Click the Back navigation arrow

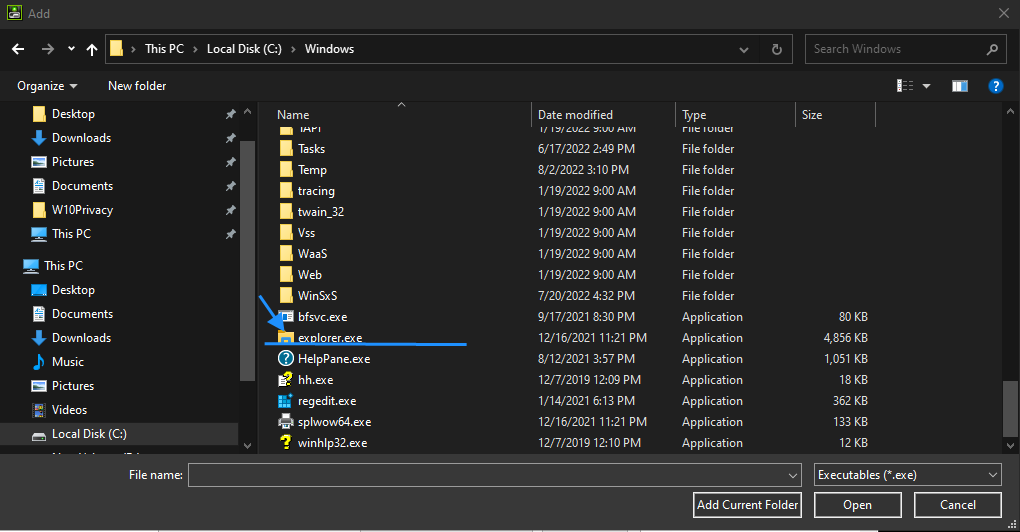[x=18, y=49]
